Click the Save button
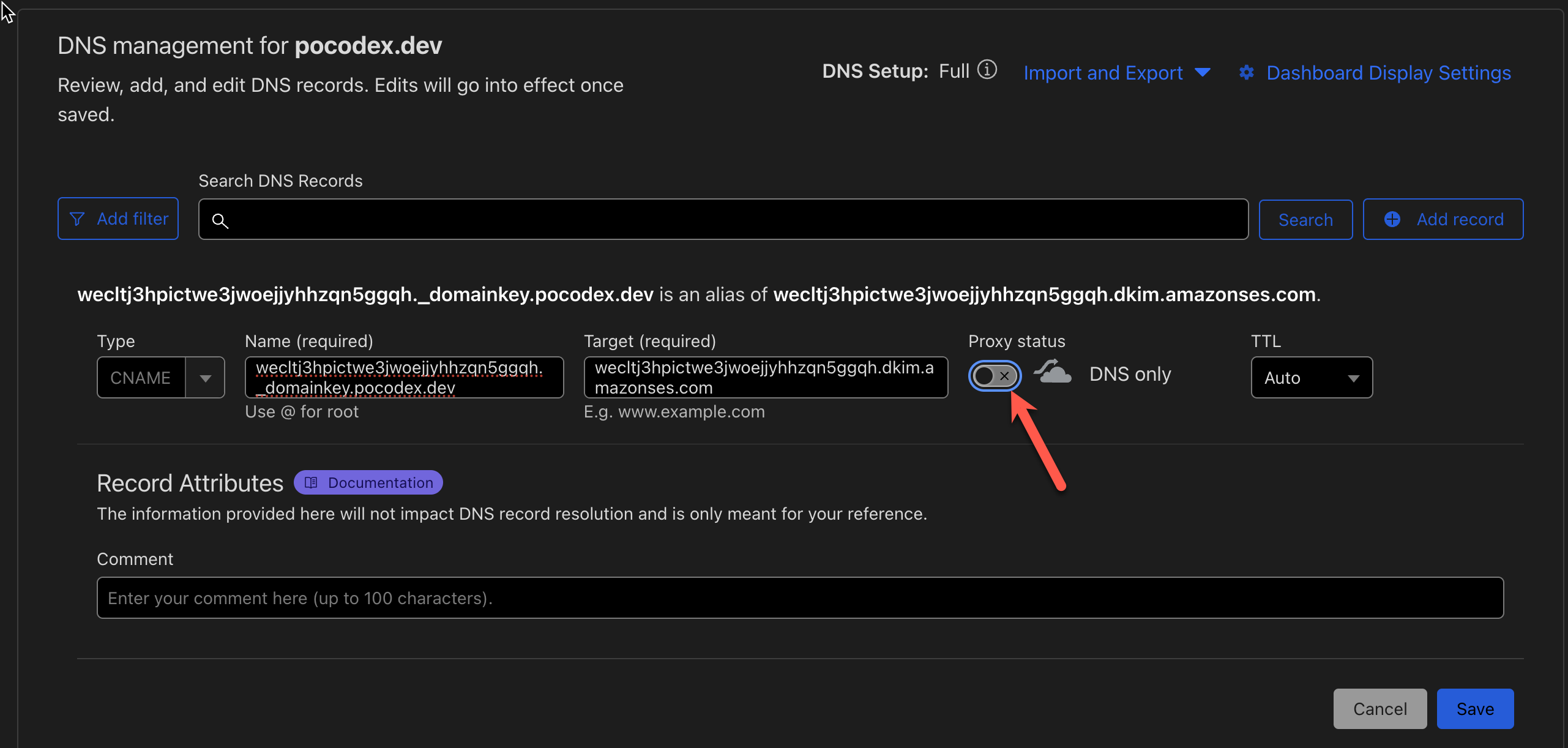This screenshot has height=748, width=1568. click(1474, 709)
